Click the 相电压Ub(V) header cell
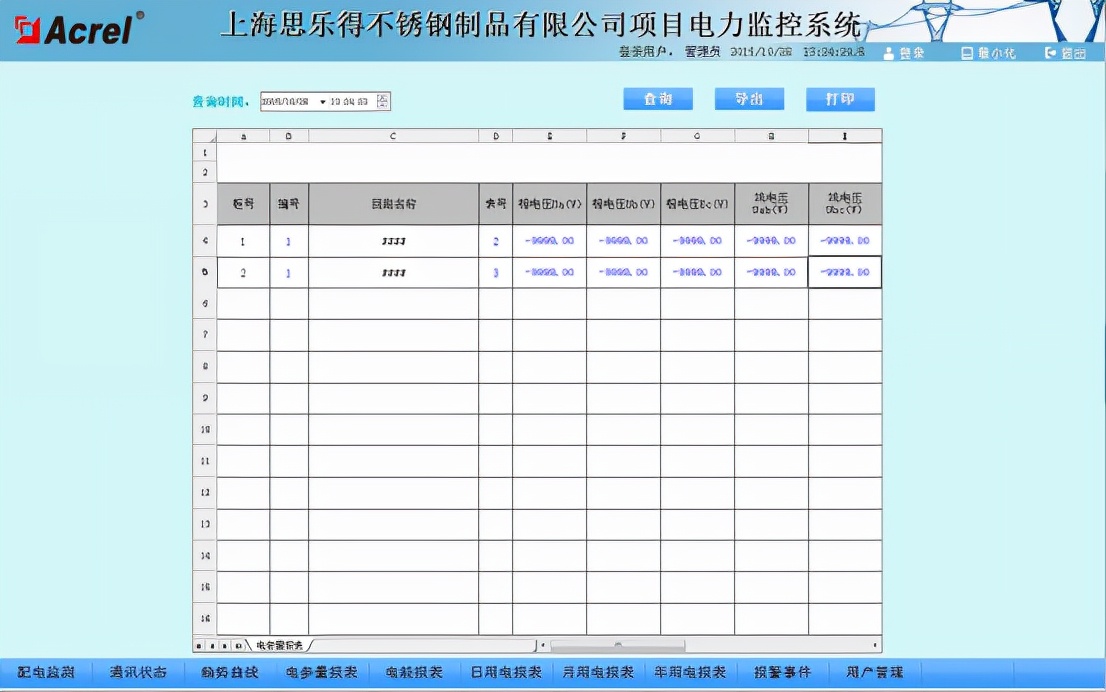Screen dimensions: 1106x692 pos(624,204)
